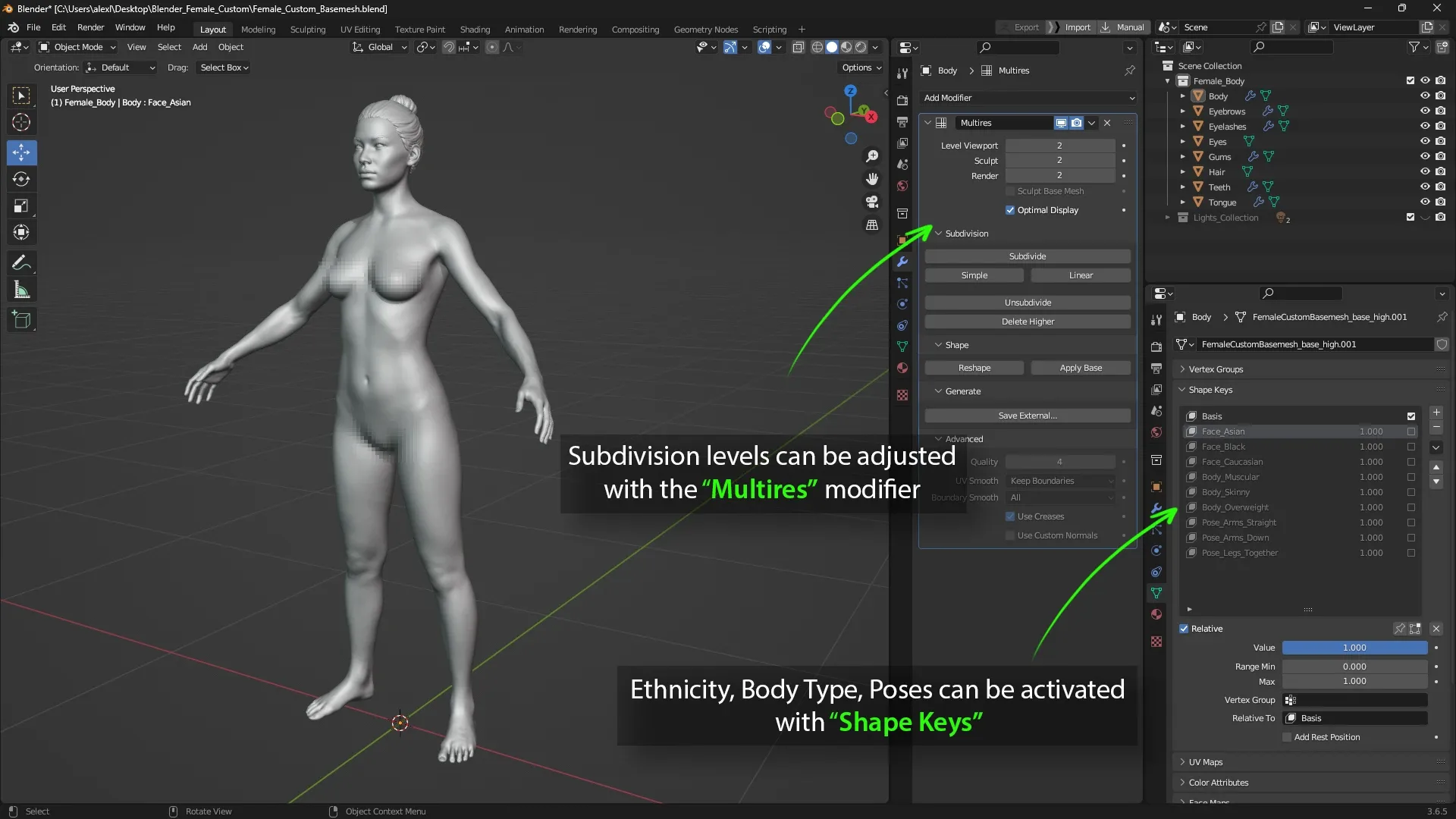Select the Rotate tool

click(x=21, y=179)
